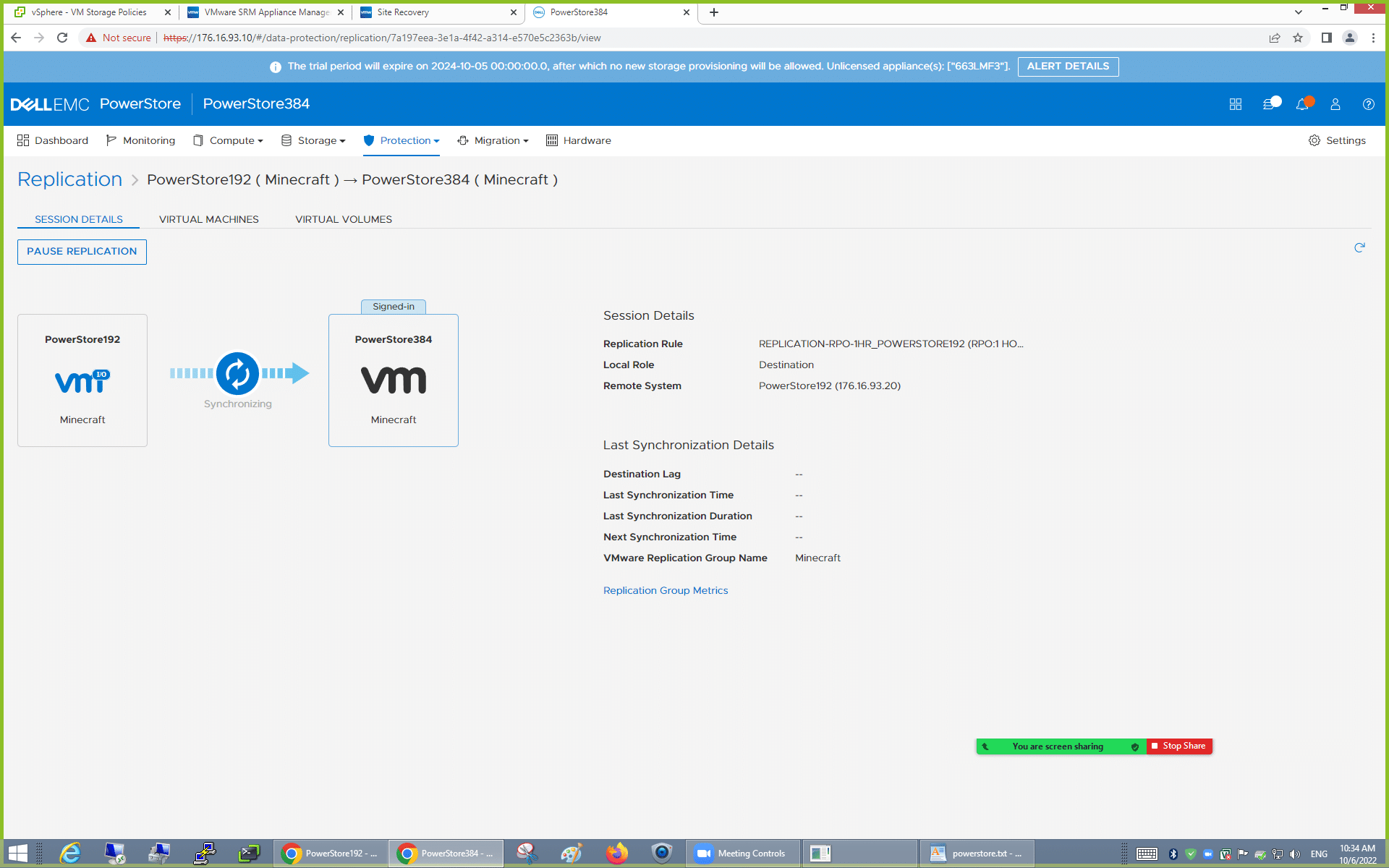Switch to the Virtual Volumes tab
This screenshot has height=868, width=1389.
click(x=344, y=219)
